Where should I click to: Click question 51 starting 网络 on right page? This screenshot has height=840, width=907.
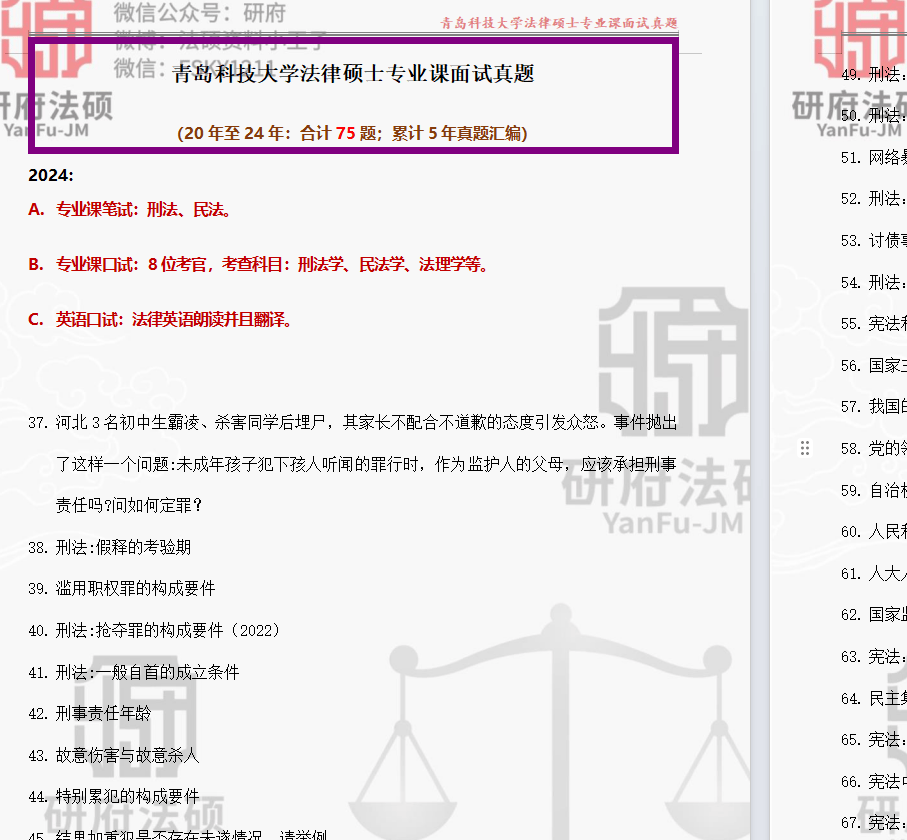(x=873, y=157)
